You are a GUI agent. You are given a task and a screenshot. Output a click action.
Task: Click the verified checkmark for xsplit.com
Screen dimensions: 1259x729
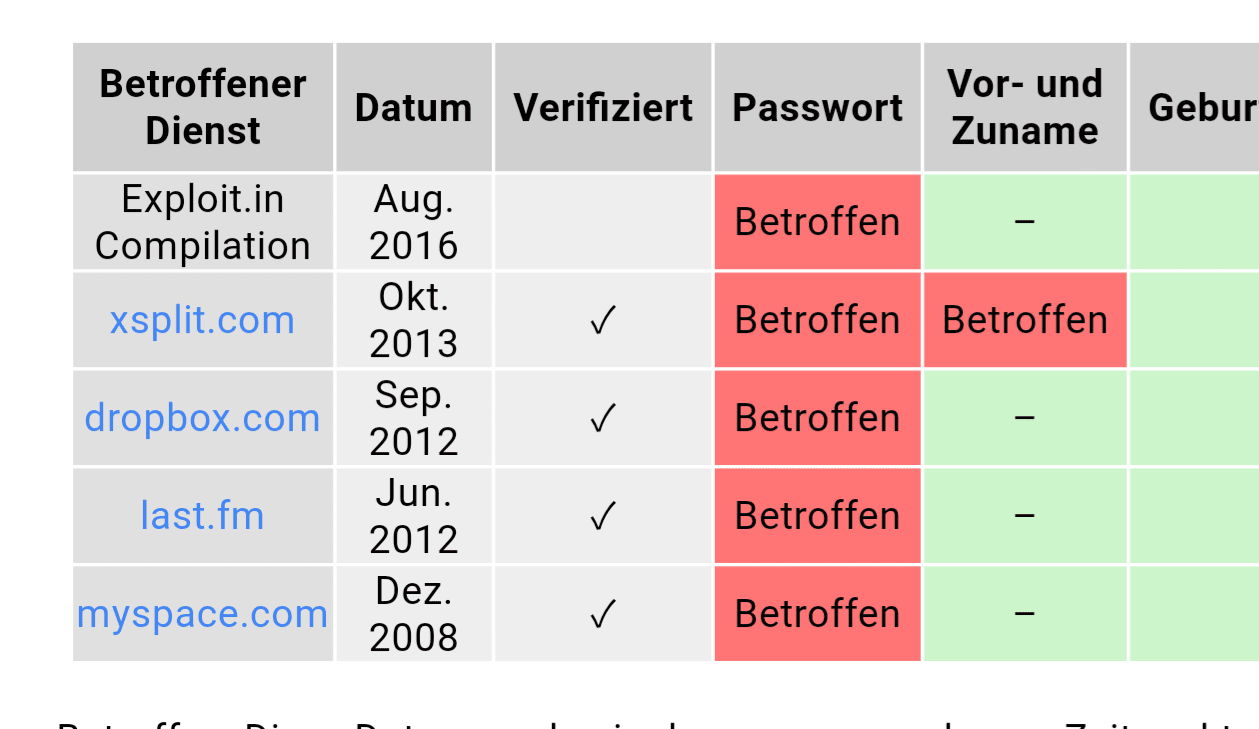pyautogui.click(x=602, y=321)
